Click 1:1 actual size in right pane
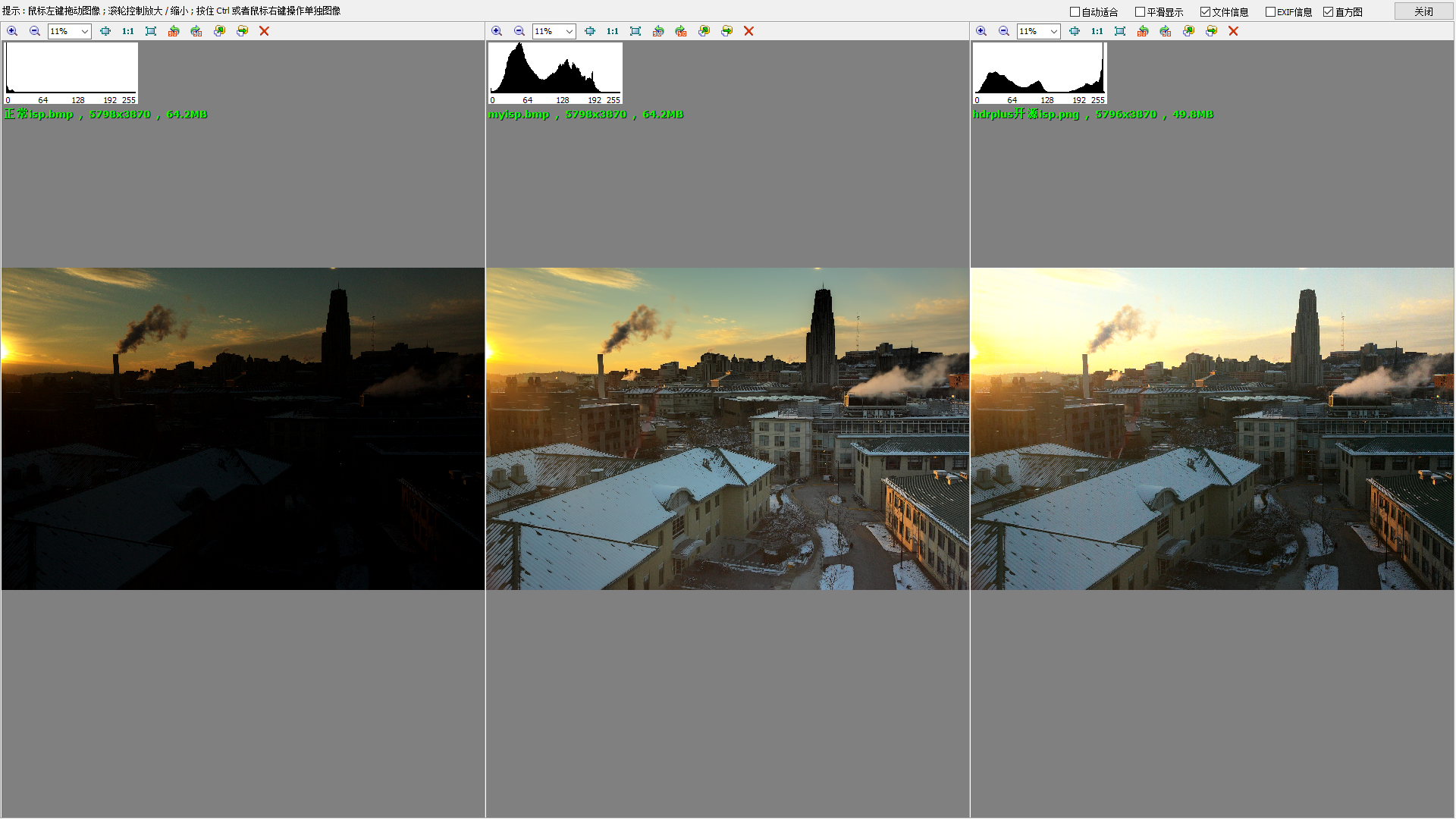Image resolution: width=1456 pixels, height=819 pixels. pyautogui.click(x=1097, y=31)
